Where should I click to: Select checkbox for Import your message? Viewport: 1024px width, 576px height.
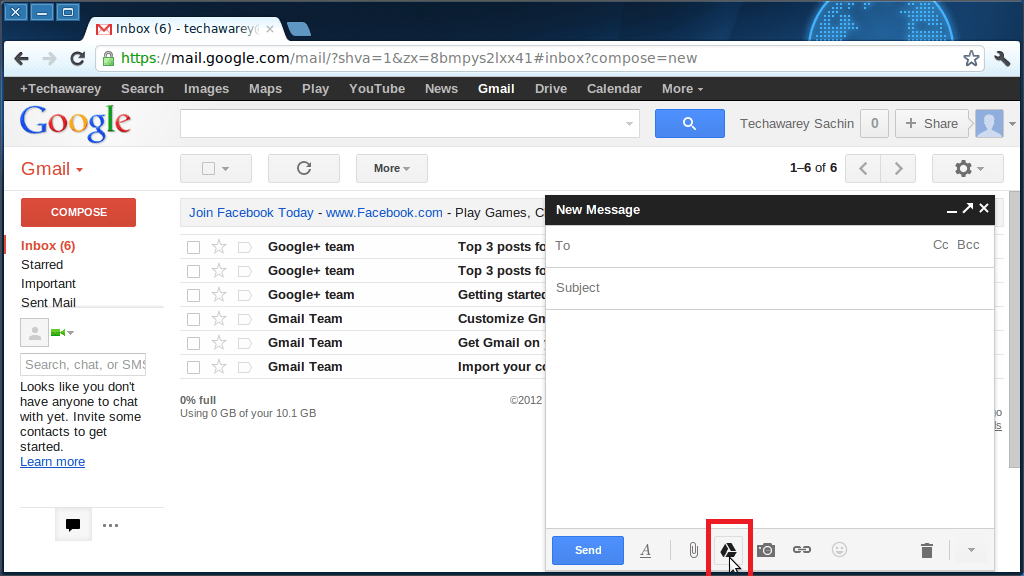click(x=193, y=368)
